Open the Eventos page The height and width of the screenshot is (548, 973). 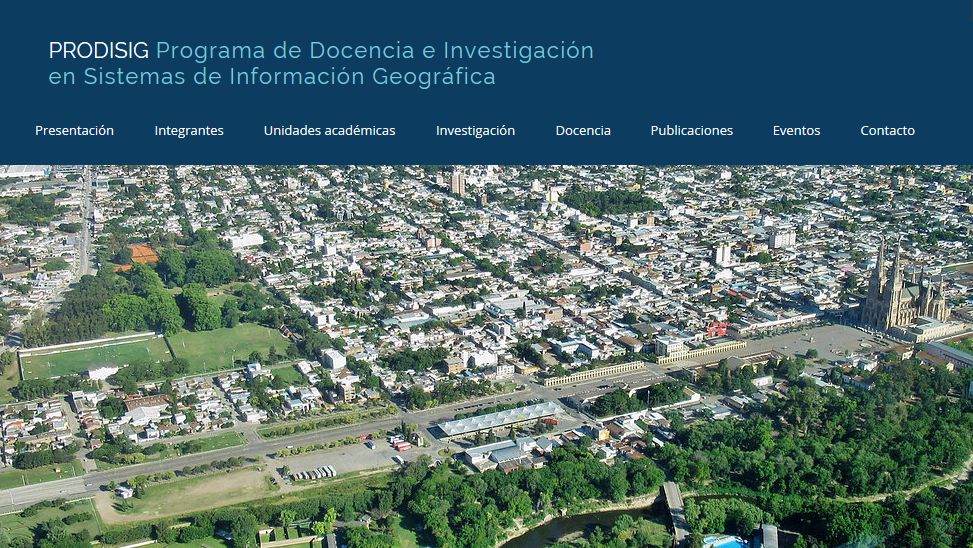click(796, 130)
